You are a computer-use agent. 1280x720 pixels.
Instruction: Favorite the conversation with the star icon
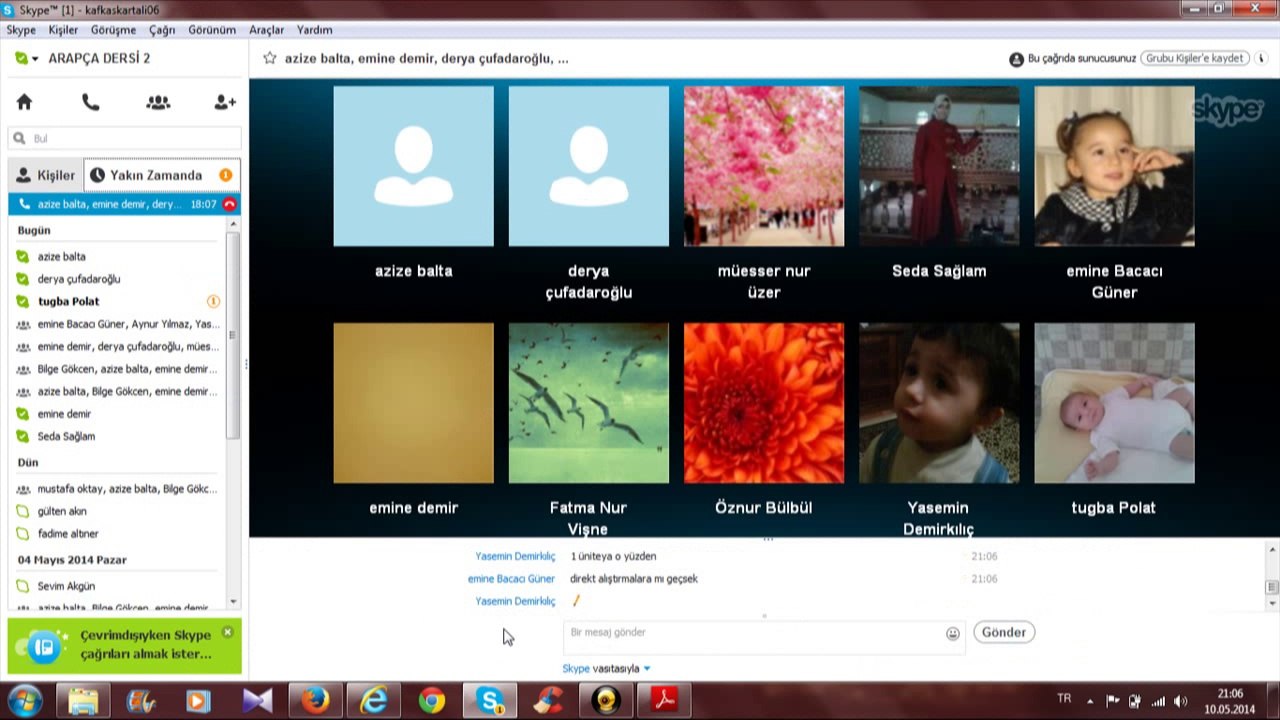269,58
